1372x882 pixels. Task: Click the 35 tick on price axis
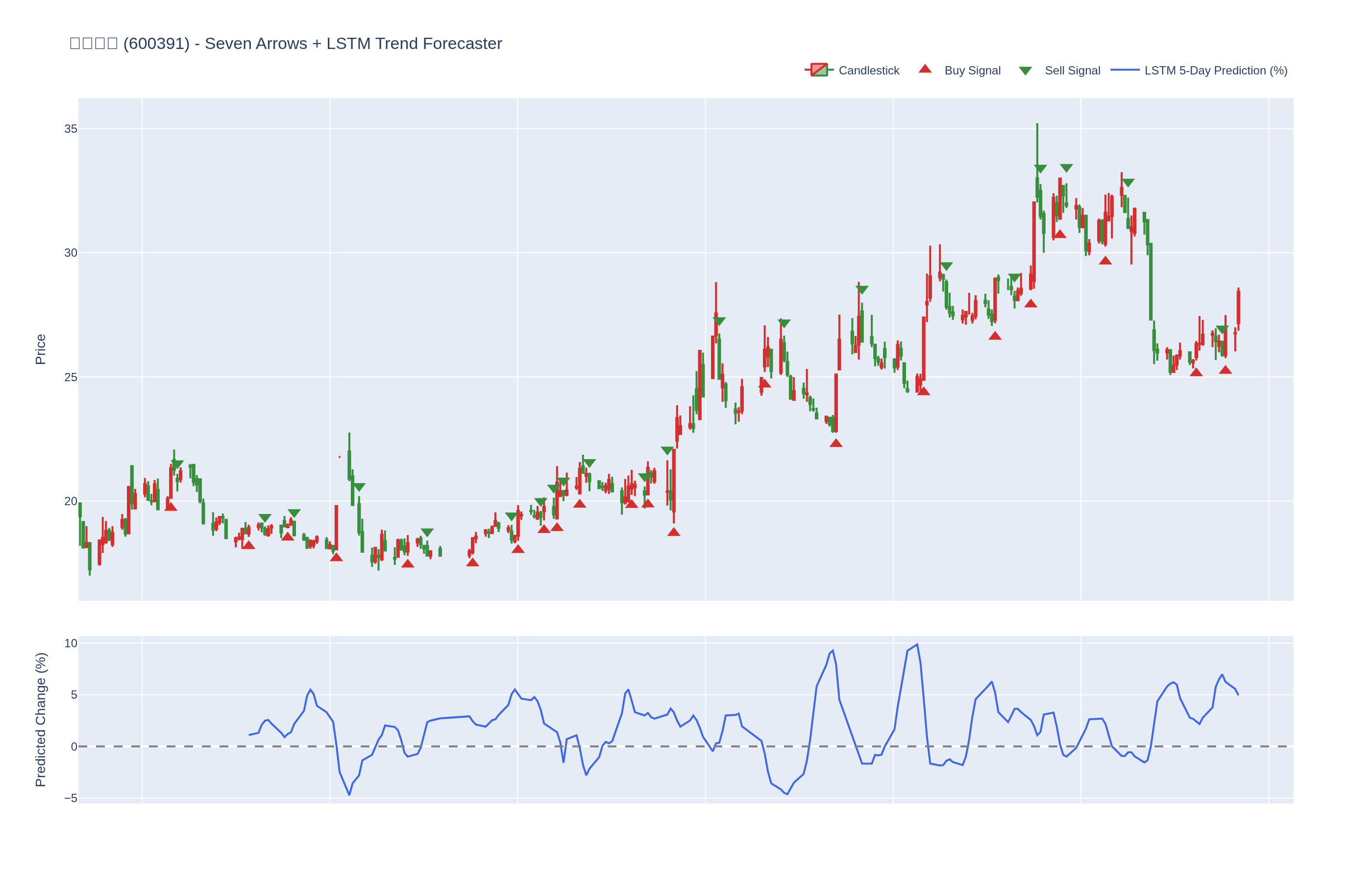point(71,129)
